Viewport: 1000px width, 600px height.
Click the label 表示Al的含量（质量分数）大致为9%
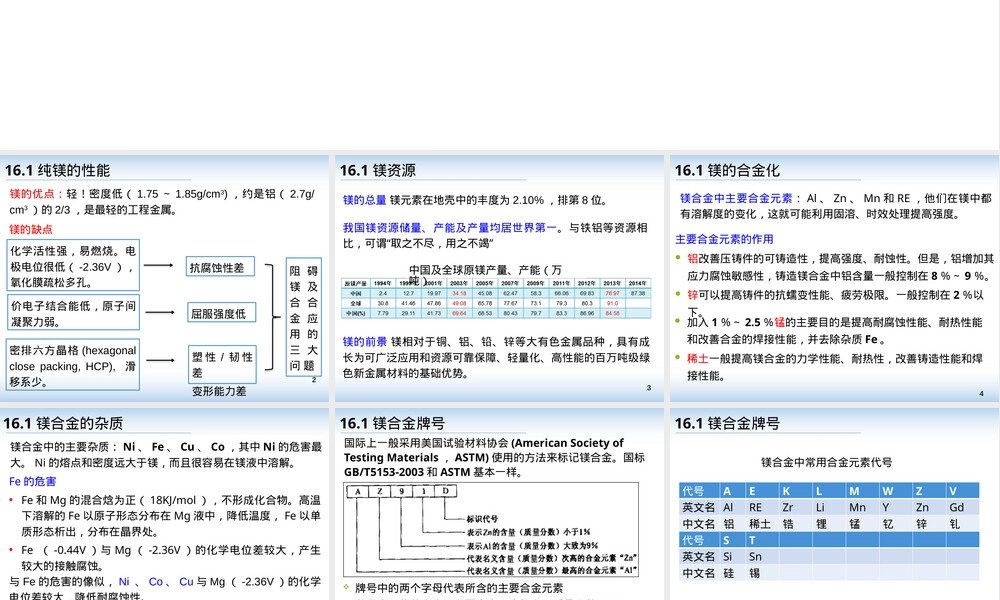click(x=532, y=545)
